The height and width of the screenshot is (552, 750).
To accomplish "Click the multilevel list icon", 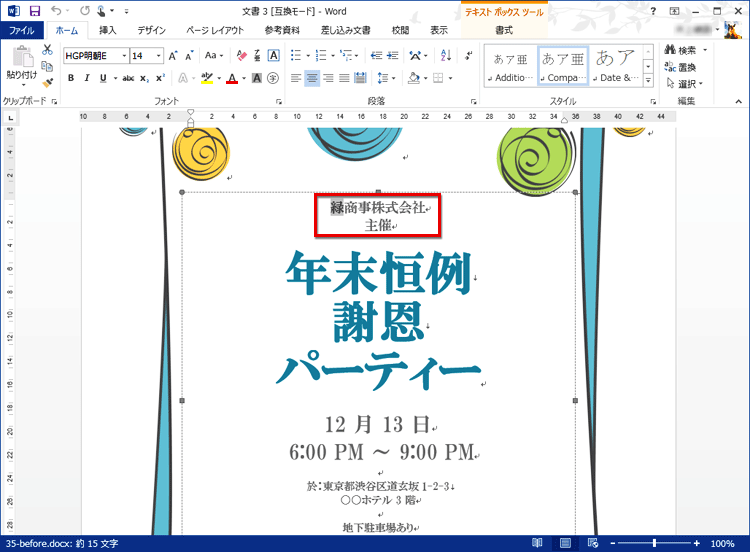I will (x=346, y=55).
